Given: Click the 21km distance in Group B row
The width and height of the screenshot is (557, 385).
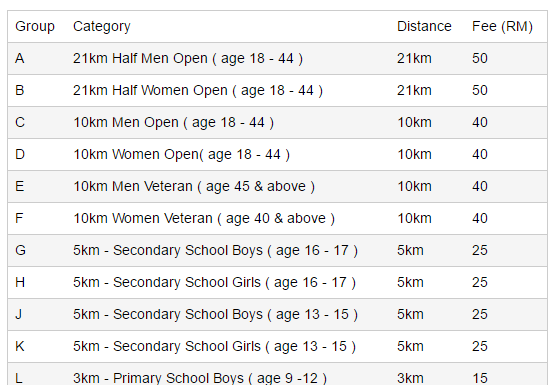Looking at the screenshot, I should (x=414, y=91).
